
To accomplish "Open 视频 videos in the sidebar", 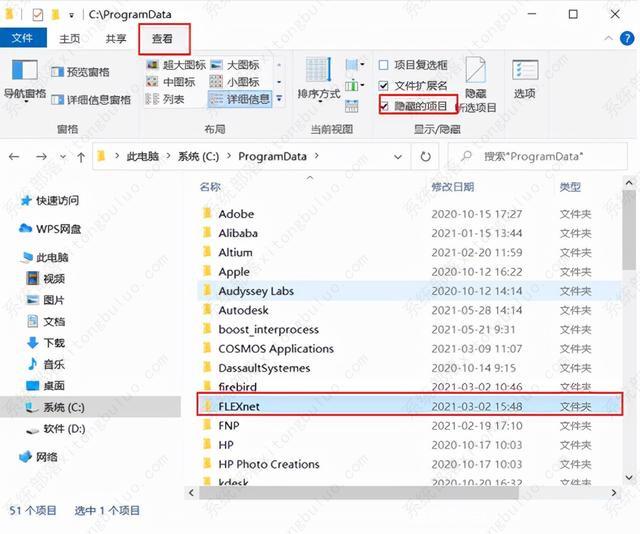I will pos(45,279).
